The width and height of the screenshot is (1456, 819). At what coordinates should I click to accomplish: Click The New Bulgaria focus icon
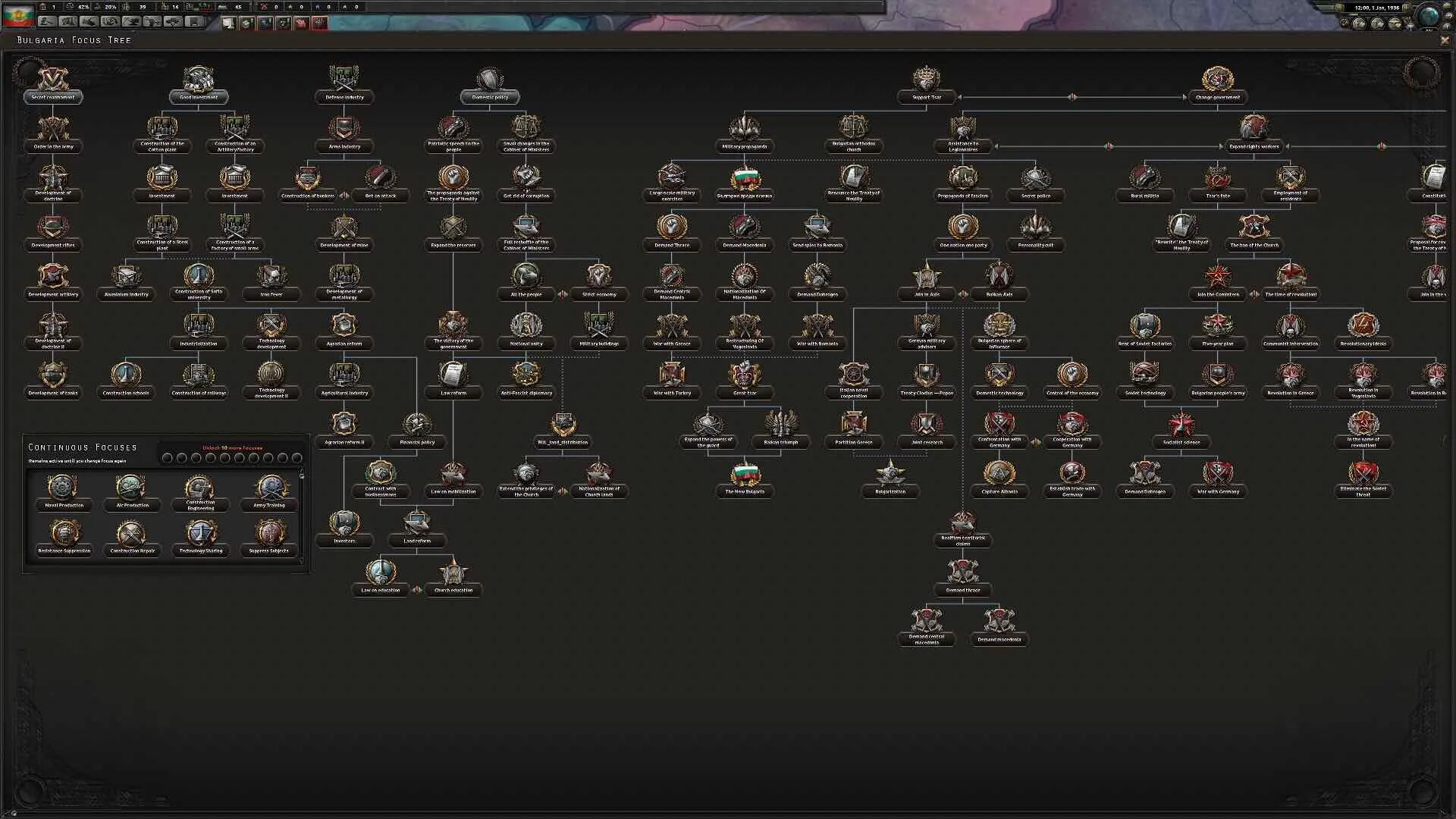pyautogui.click(x=745, y=474)
